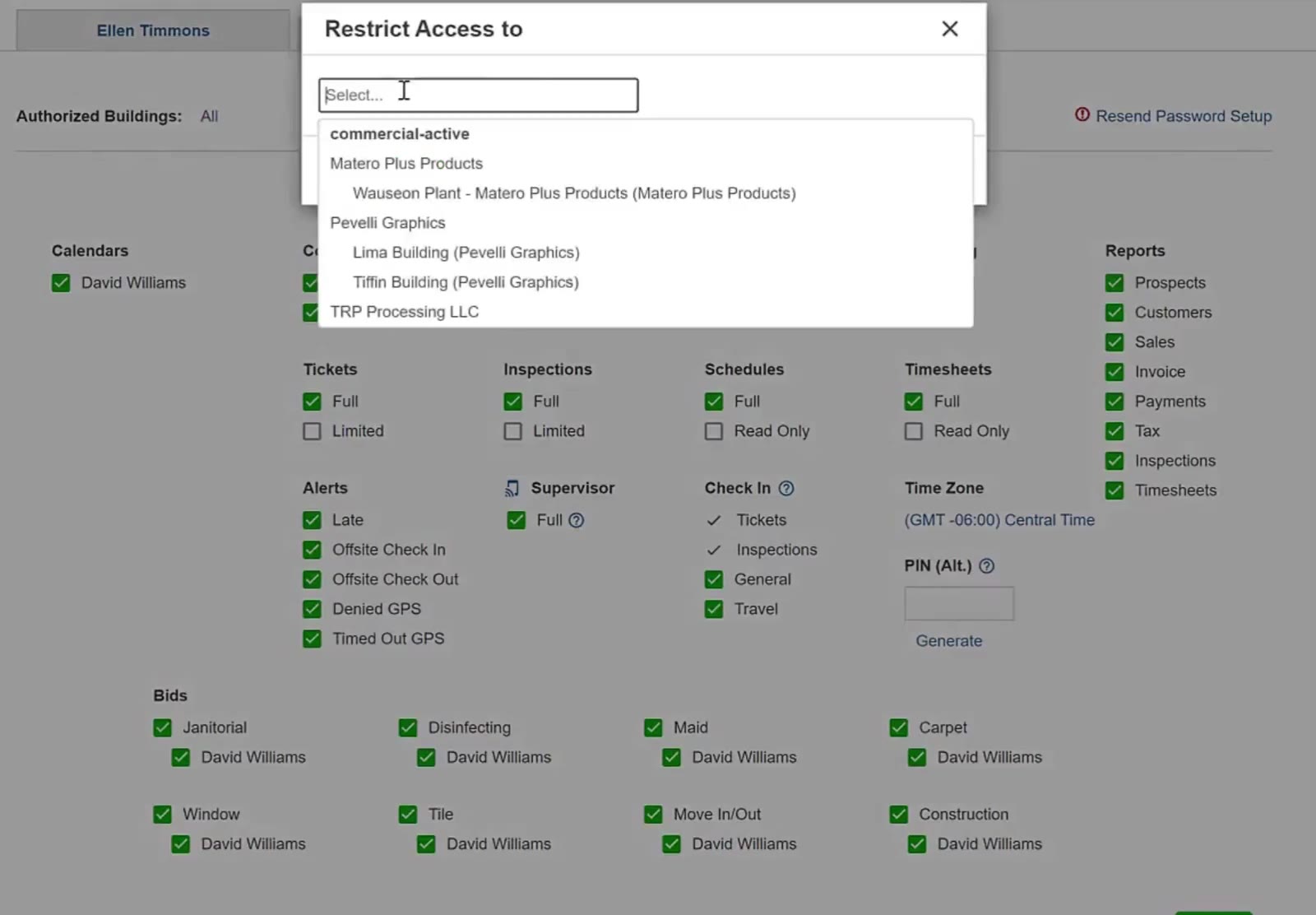Enable Schedules Read Only checkbox

tap(714, 431)
